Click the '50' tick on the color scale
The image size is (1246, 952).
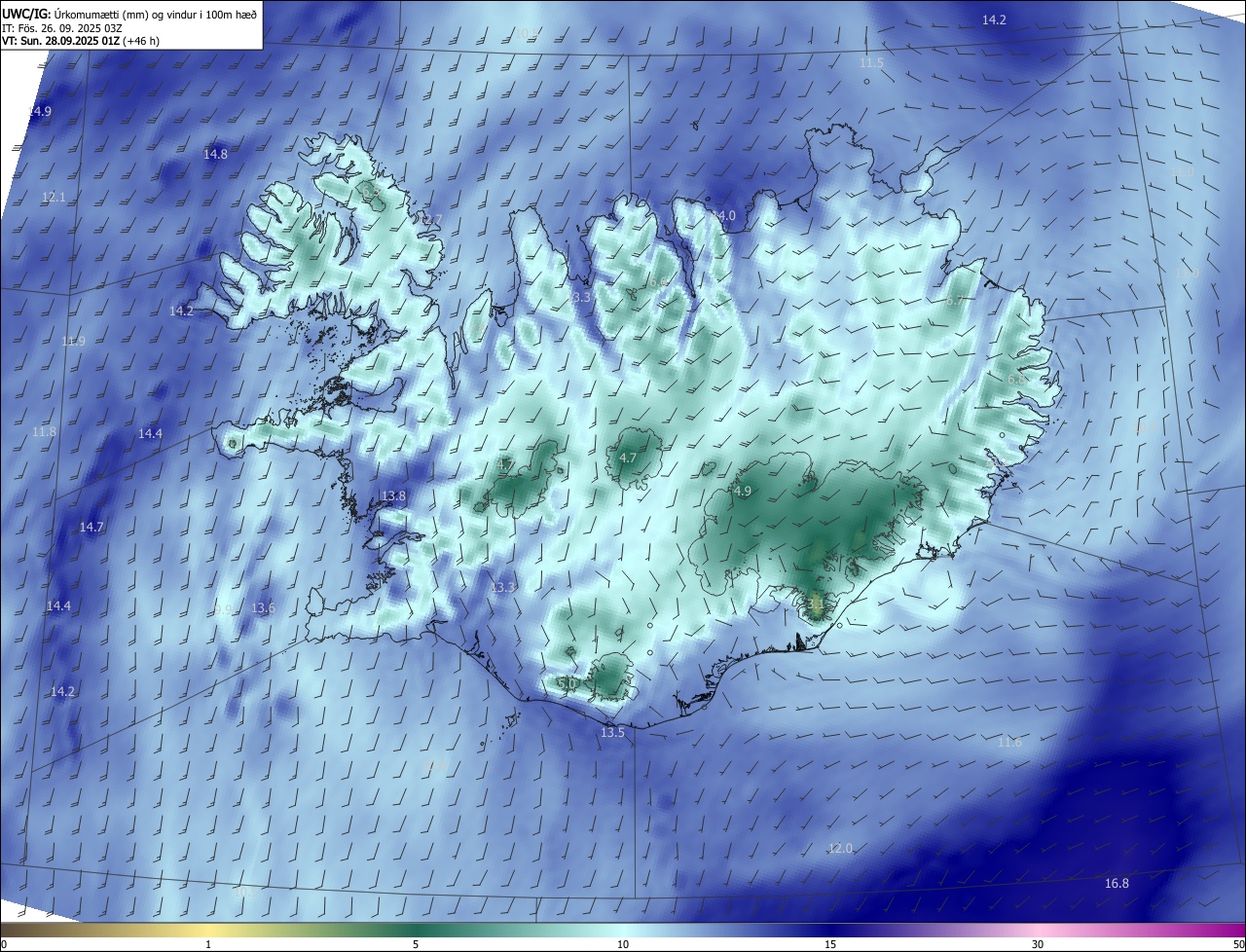1238,944
